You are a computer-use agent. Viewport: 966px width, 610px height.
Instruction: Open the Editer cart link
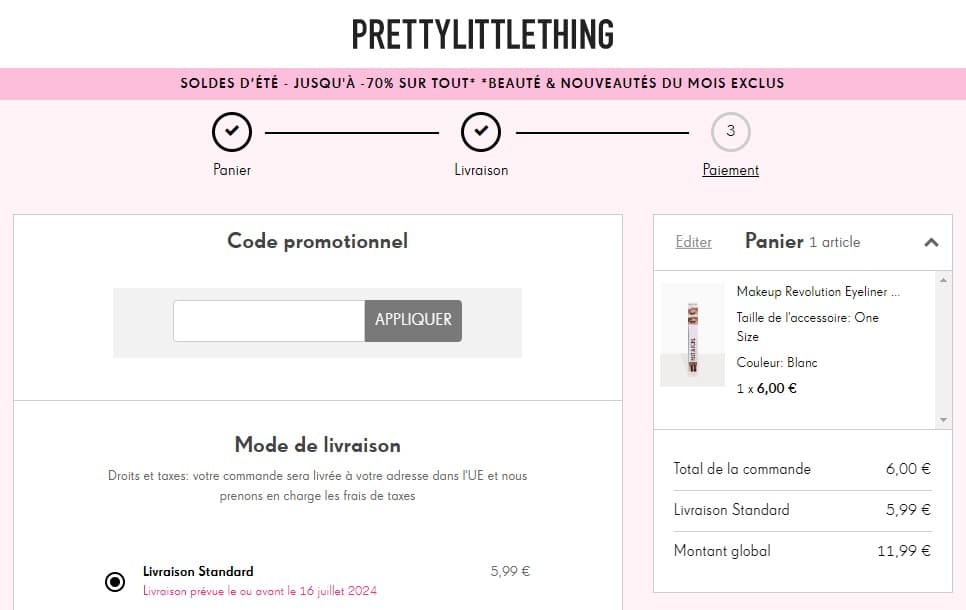point(694,242)
